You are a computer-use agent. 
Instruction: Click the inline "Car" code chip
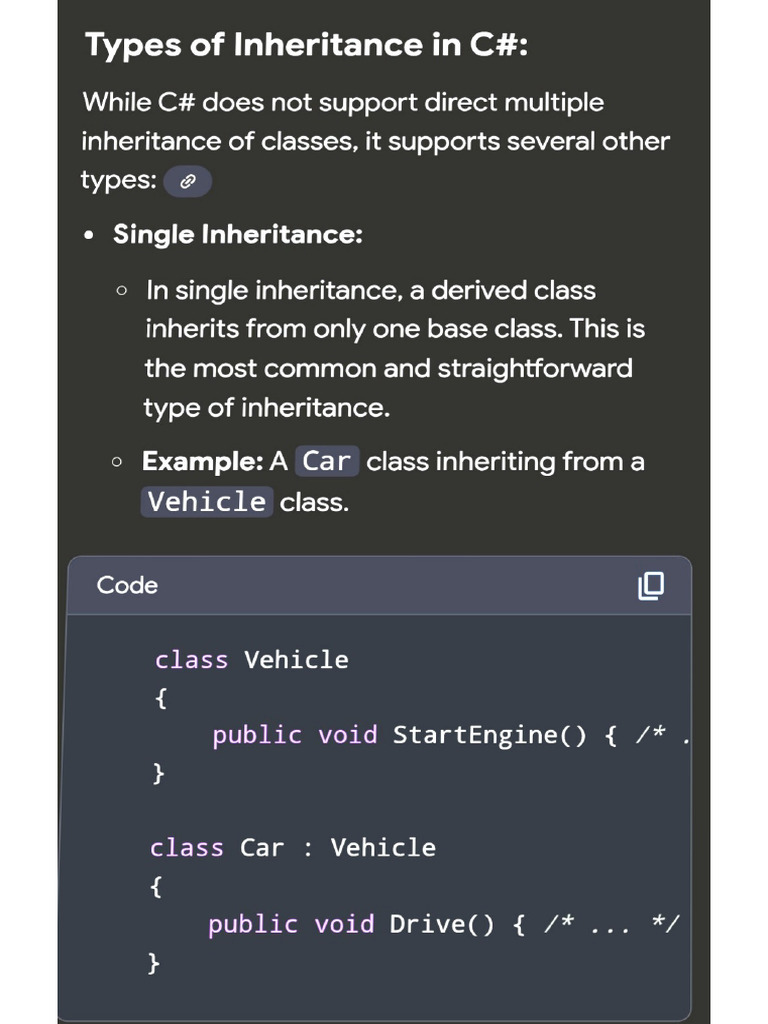327,461
